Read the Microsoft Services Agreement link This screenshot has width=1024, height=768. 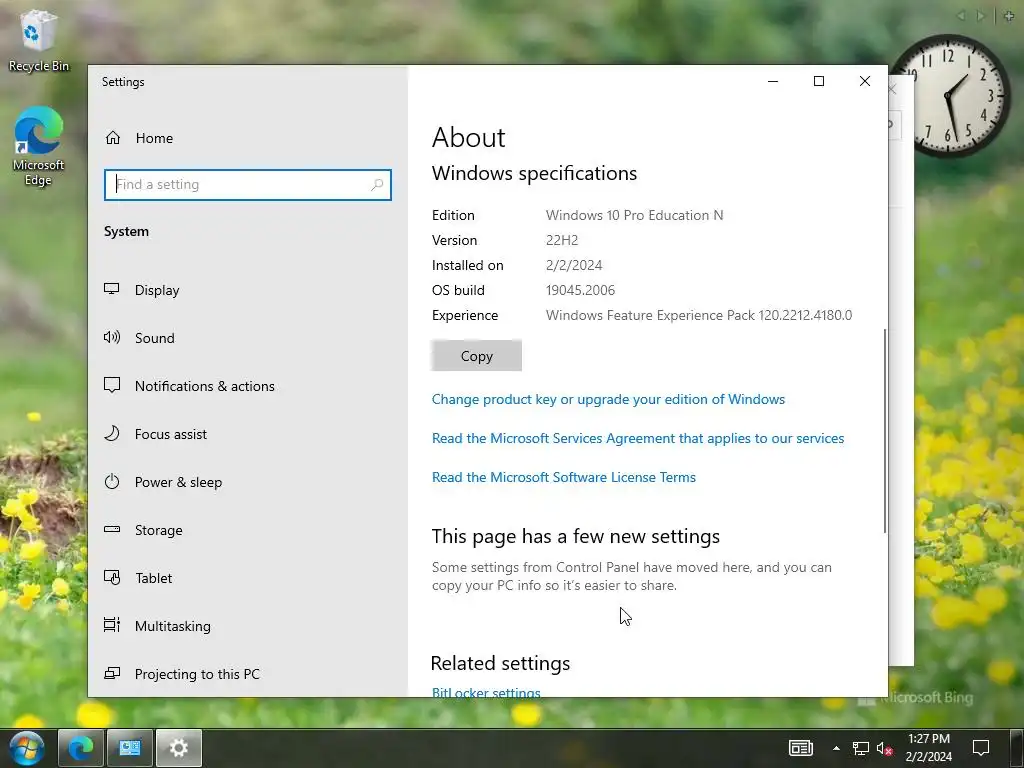(637, 438)
